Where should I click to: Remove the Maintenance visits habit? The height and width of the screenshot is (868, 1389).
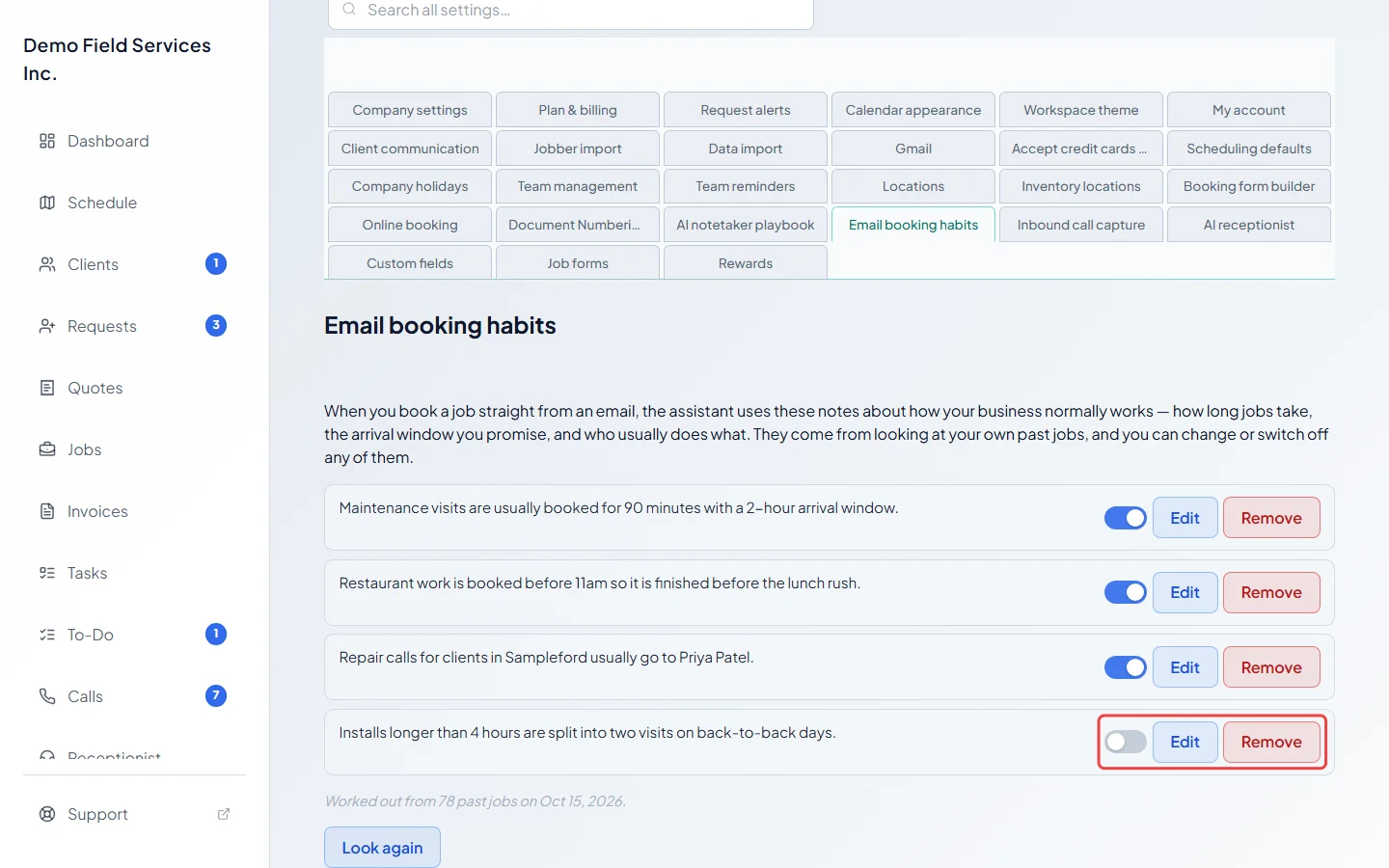pyautogui.click(x=1271, y=518)
